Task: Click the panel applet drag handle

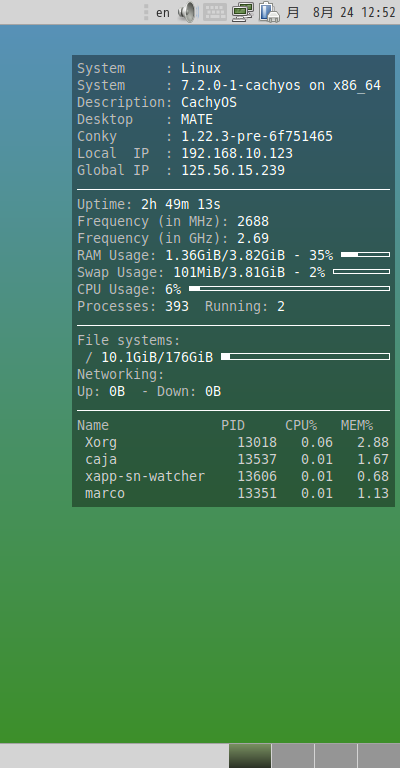Action: click(x=146, y=12)
